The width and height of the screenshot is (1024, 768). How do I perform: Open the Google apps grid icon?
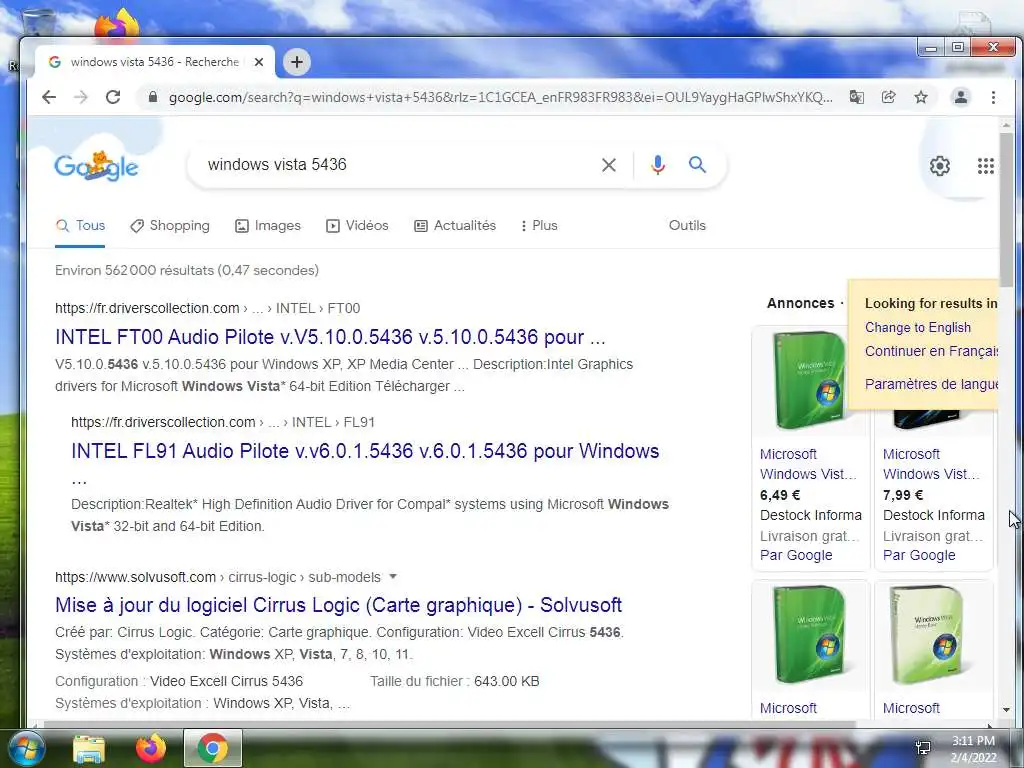pyautogui.click(x=985, y=166)
